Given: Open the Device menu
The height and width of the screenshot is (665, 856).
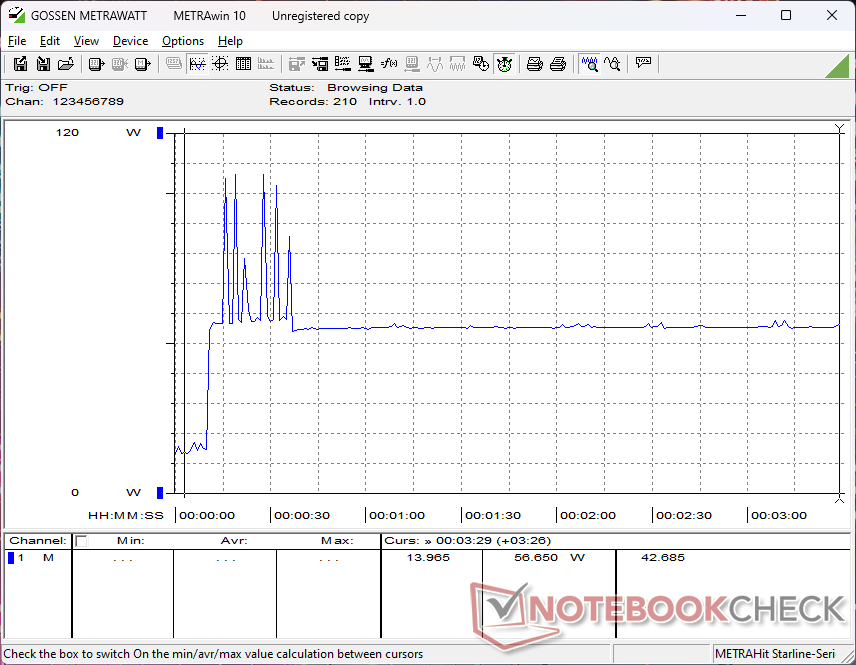Looking at the screenshot, I should (x=130, y=41).
